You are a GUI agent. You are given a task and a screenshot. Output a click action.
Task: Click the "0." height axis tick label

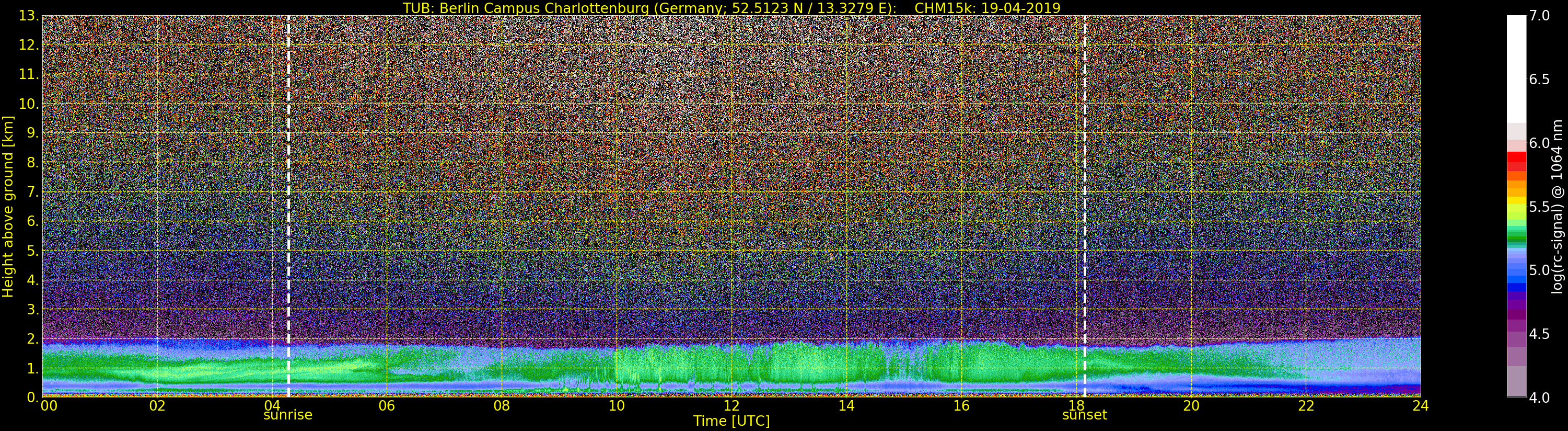(x=33, y=397)
